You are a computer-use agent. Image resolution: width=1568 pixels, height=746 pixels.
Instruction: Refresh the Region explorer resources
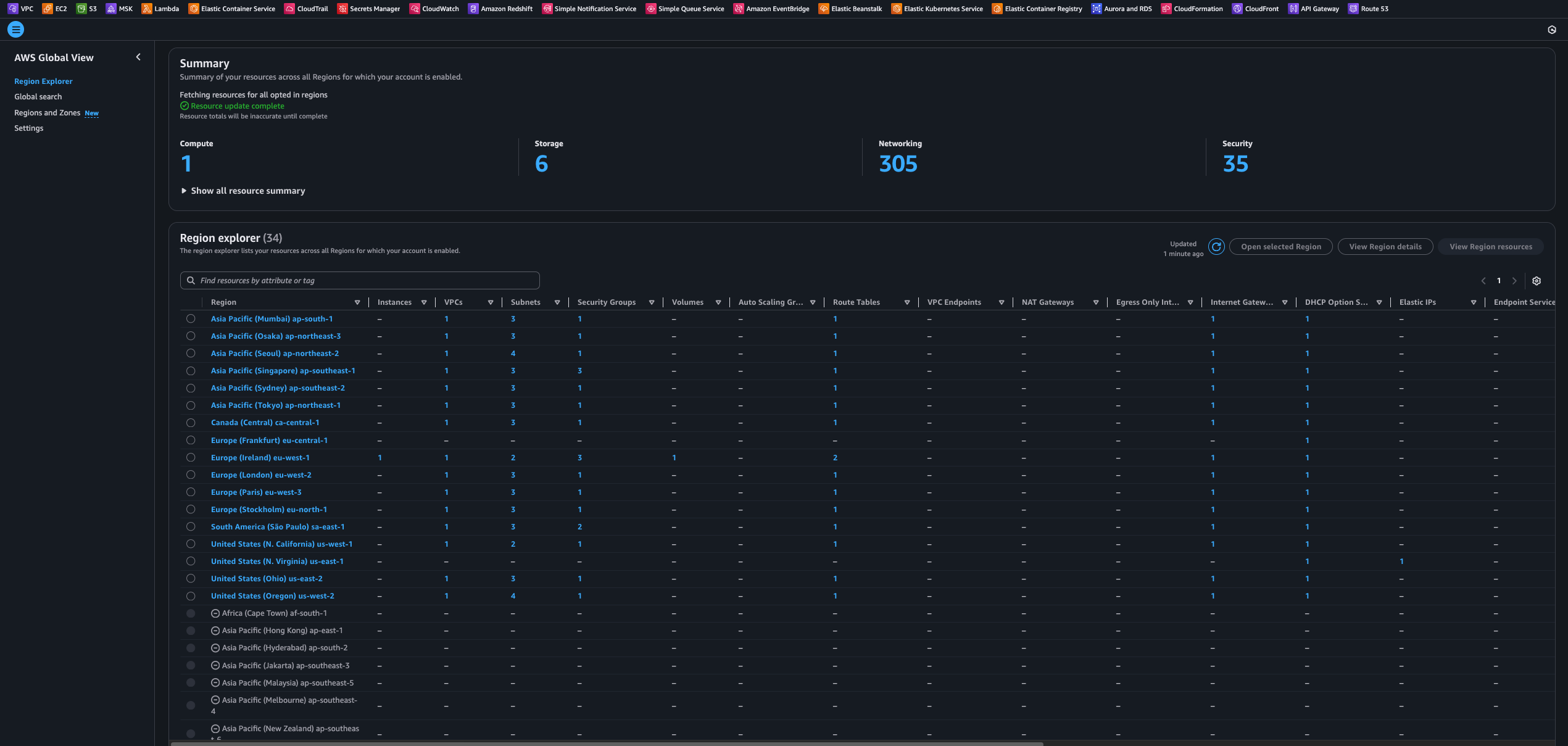[1216, 247]
